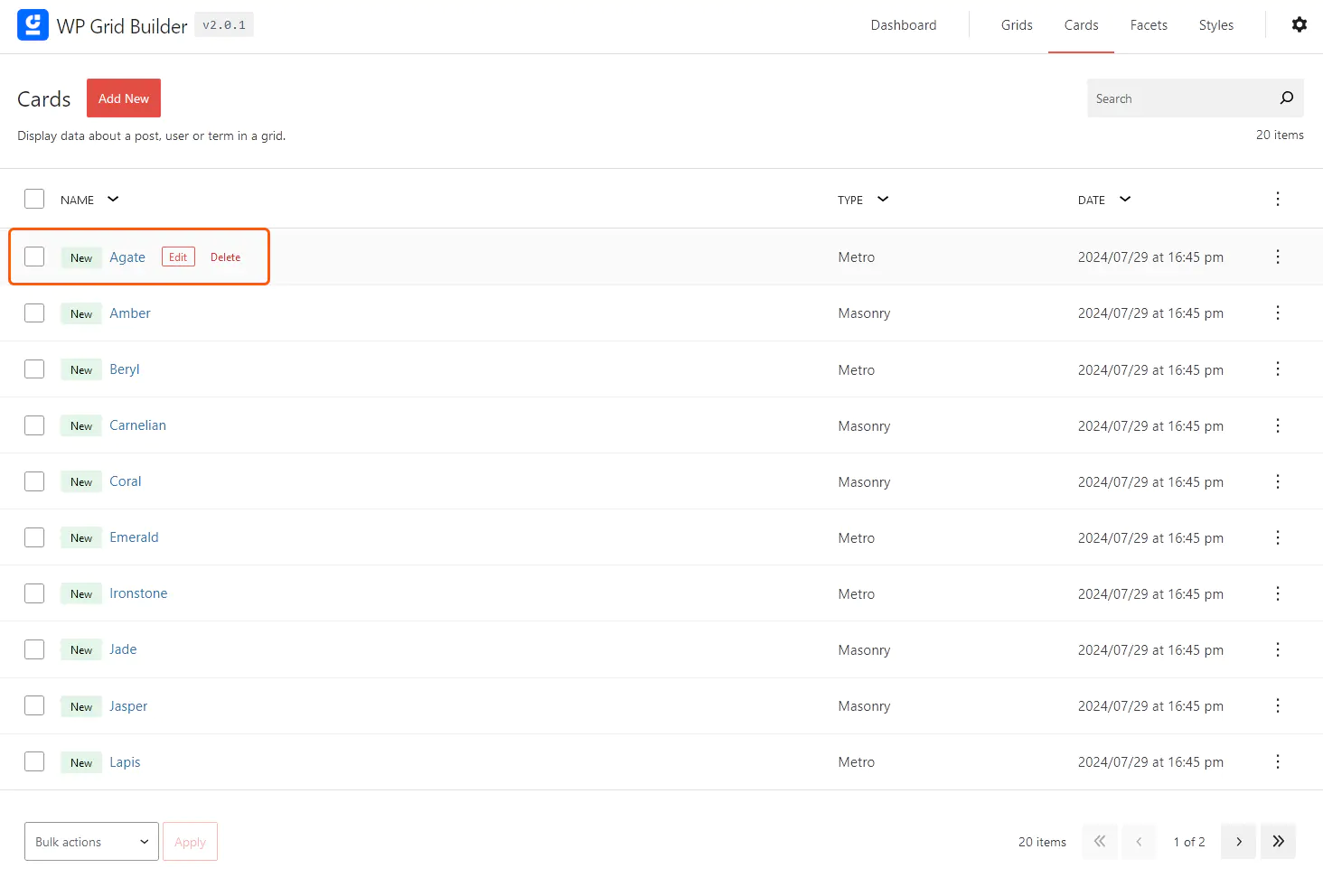Click the search magnifier icon

1286,98
